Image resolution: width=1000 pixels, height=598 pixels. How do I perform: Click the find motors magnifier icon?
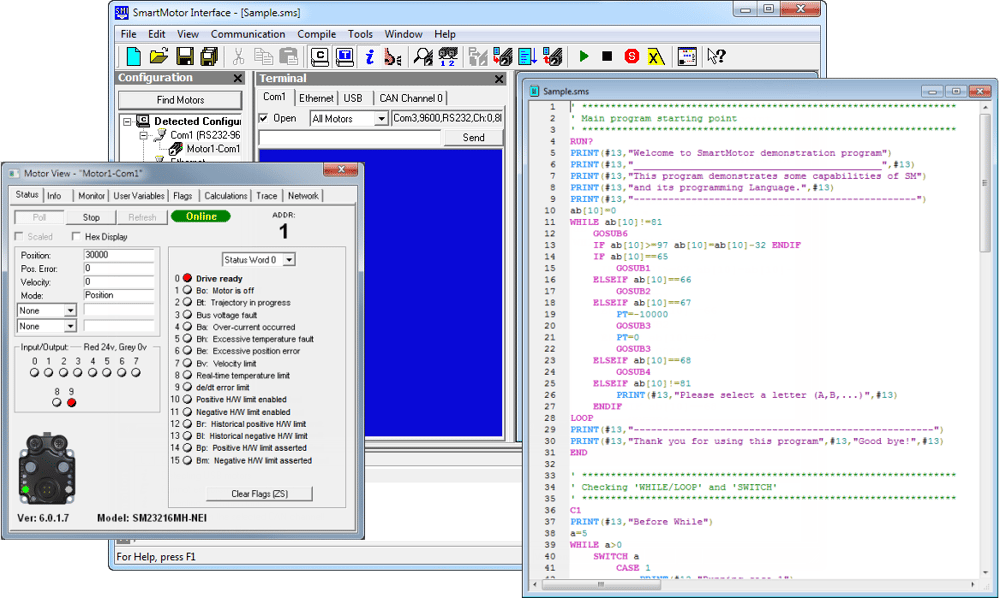[x=423, y=57]
